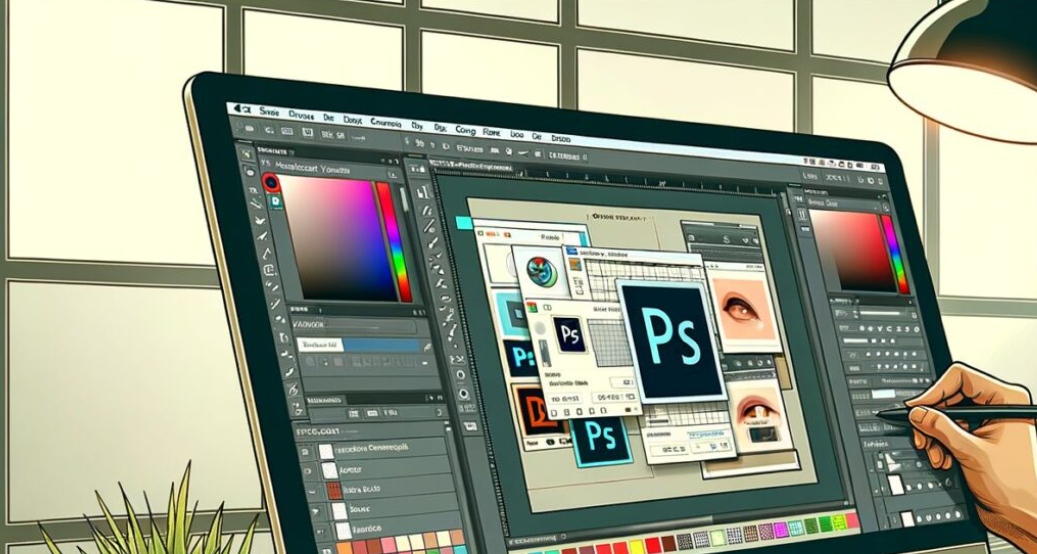Click vertical scrollbar of left color panel
1037x554 pixels.
pos(403,198)
